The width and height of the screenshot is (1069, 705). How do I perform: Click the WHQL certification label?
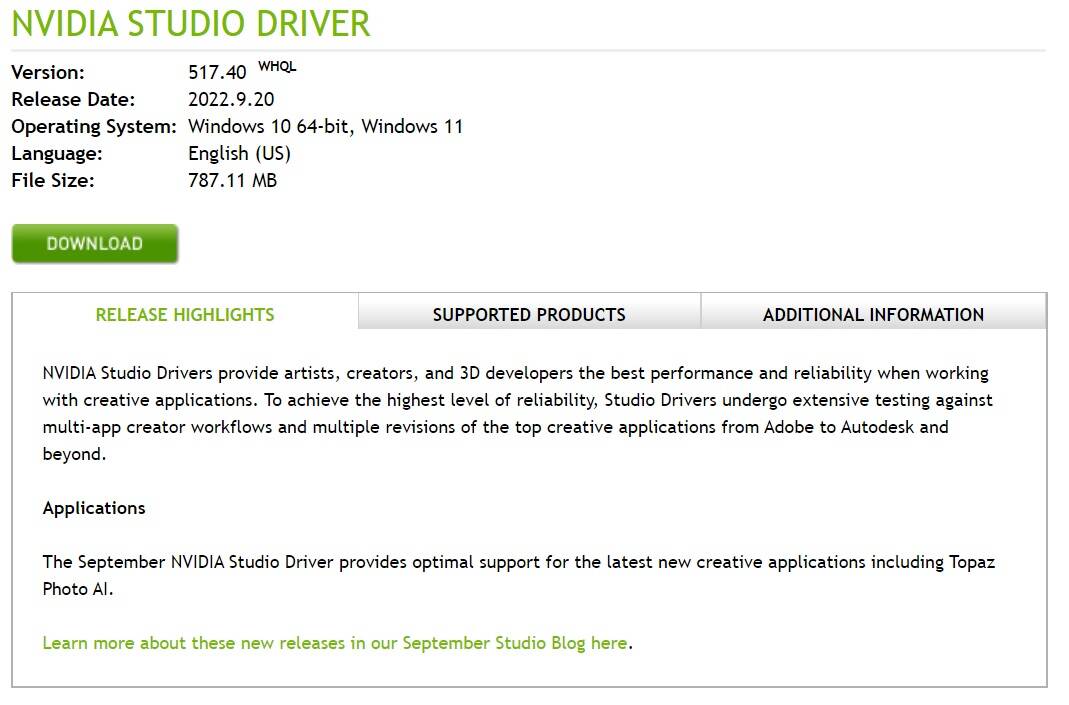[277, 66]
